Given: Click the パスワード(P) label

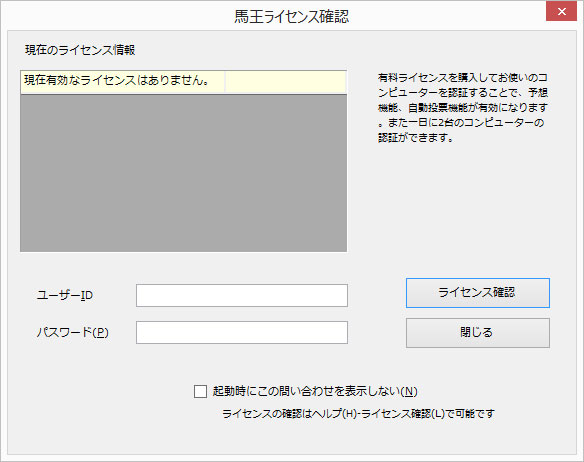Looking at the screenshot, I should (73, 332).
